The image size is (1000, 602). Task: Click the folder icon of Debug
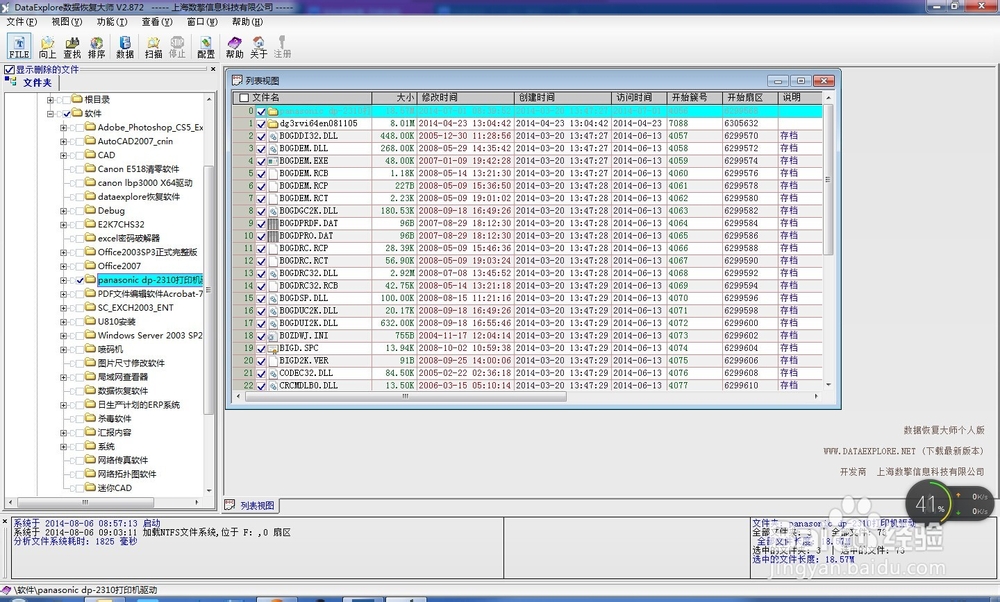pos(91,210)
